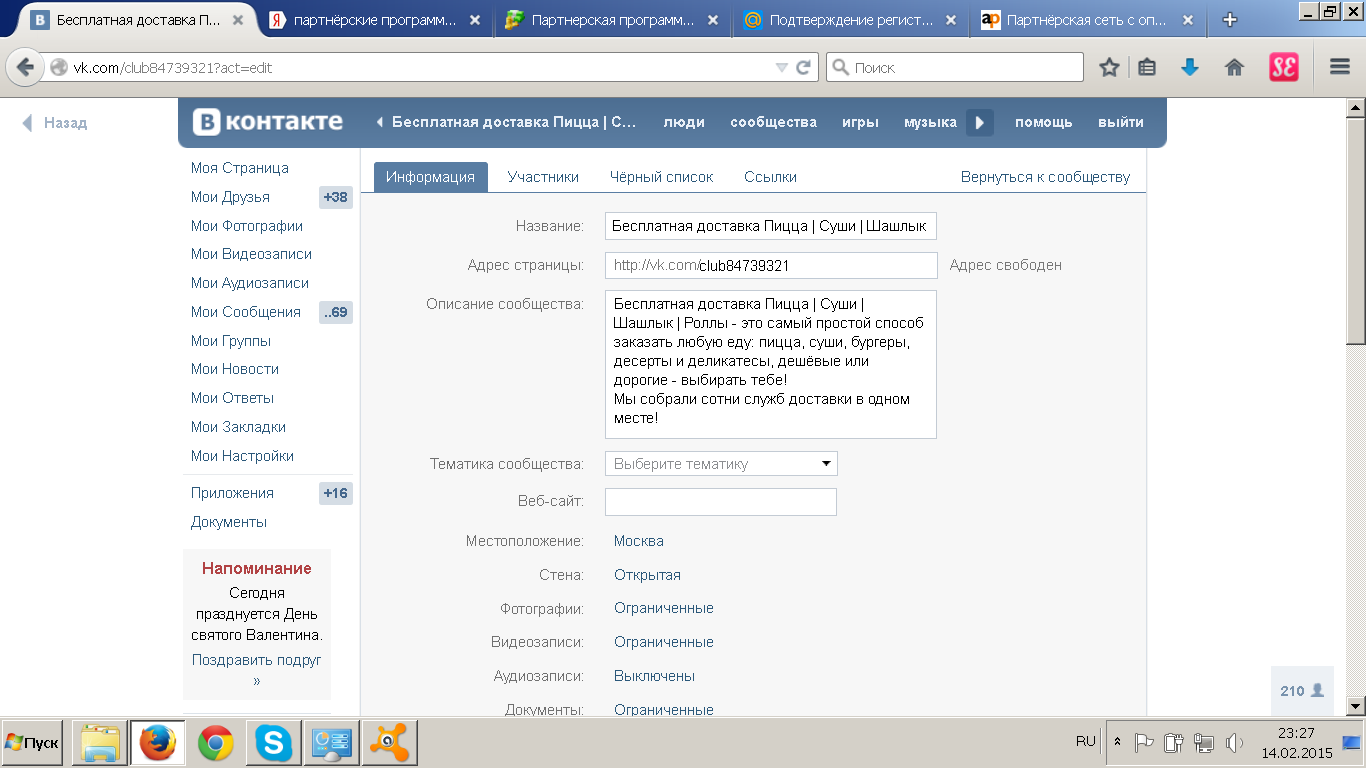Screen dimensions: 1366x768
Task: Open Мои Сообщения in sidebar
Action: 246,312
